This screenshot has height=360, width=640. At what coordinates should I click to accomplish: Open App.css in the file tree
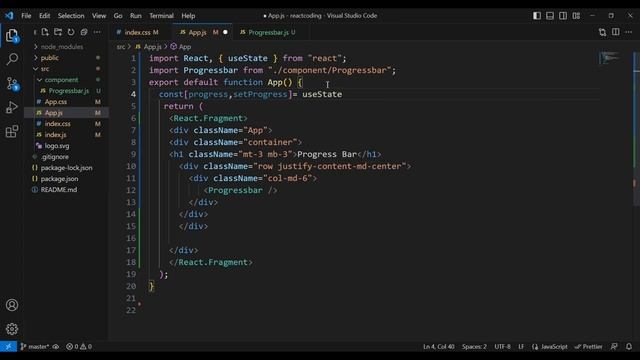pos(56,102)
